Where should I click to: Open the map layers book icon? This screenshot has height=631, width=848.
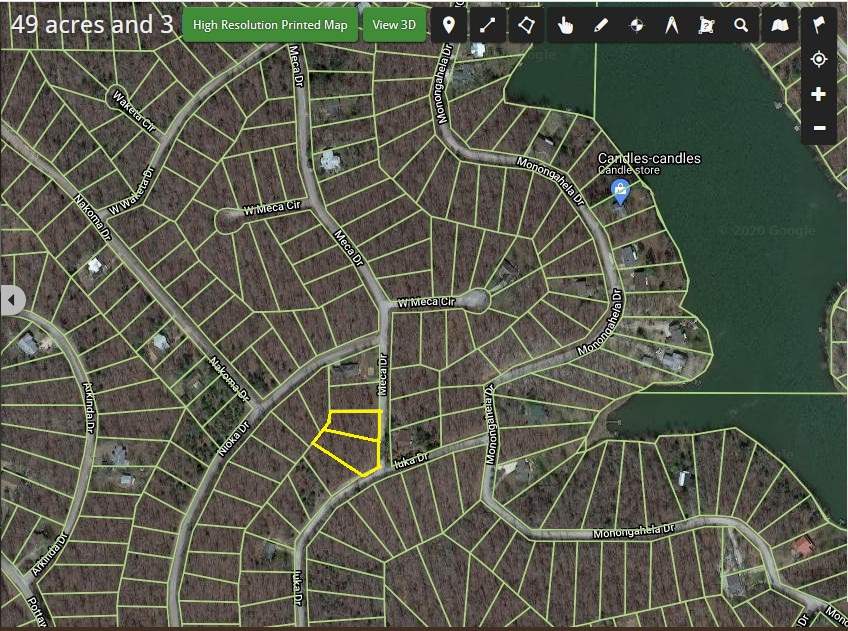pyautogui.click(x=778, y=26)
